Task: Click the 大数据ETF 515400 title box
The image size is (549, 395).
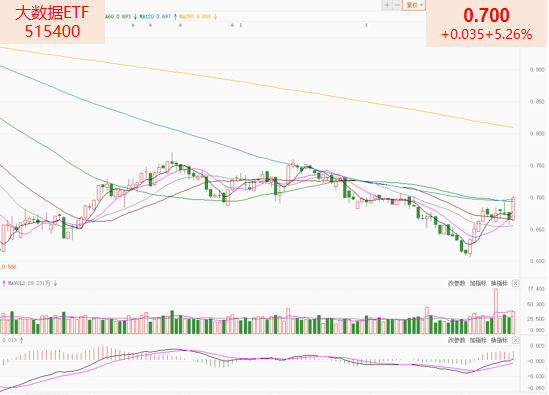Action: click(53, 22)
